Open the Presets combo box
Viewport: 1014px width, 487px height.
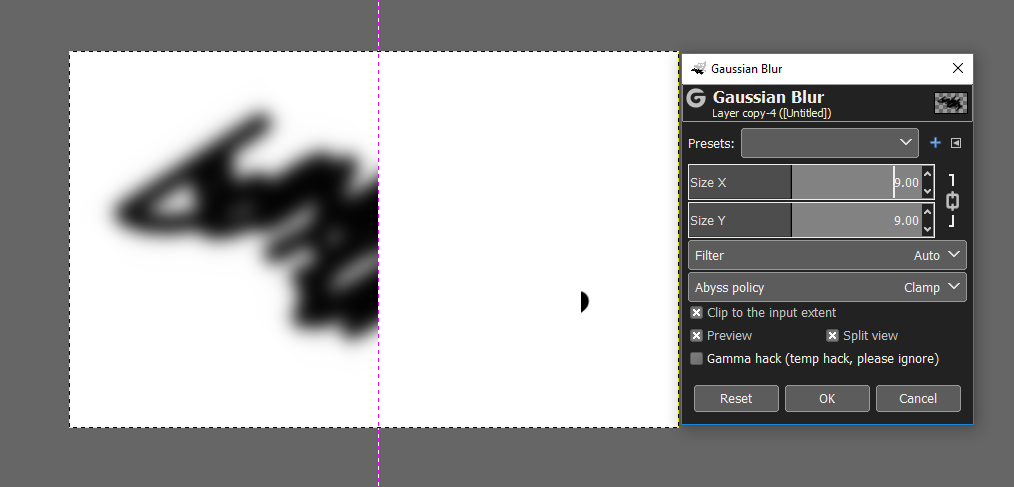point(830,143)
